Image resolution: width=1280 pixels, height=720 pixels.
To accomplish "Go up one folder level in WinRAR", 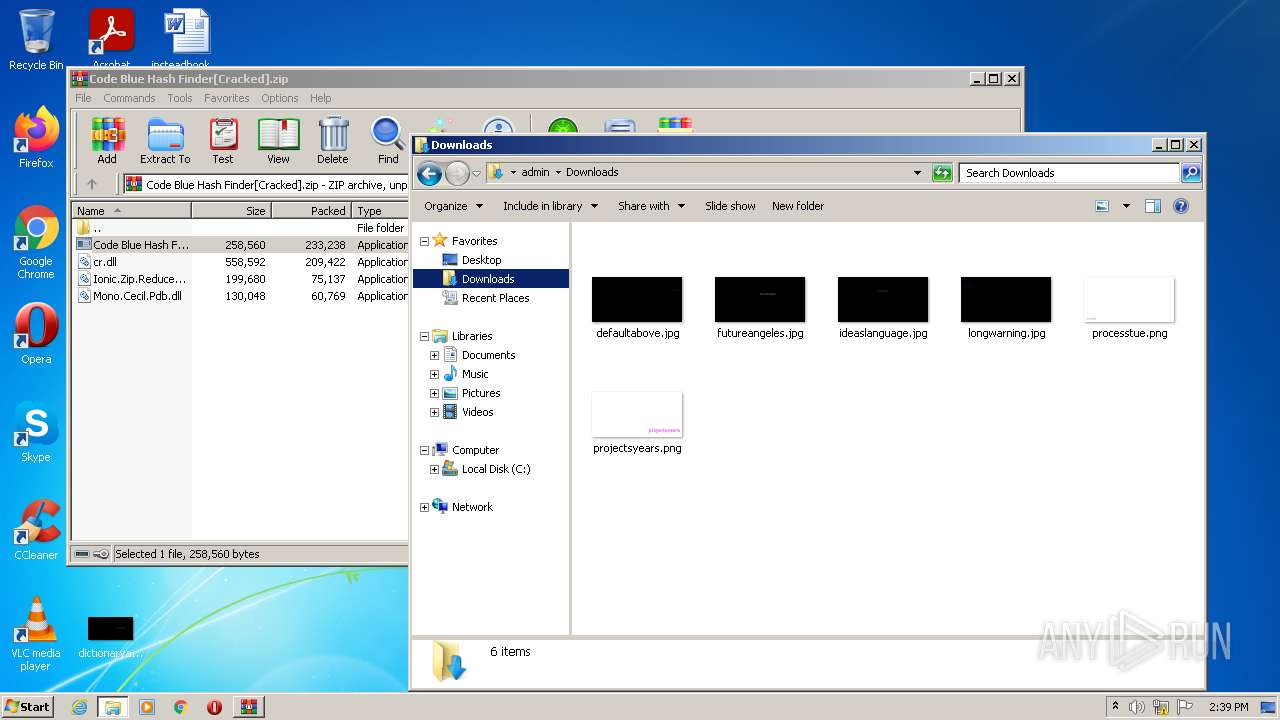I will [x=92, y=184].
